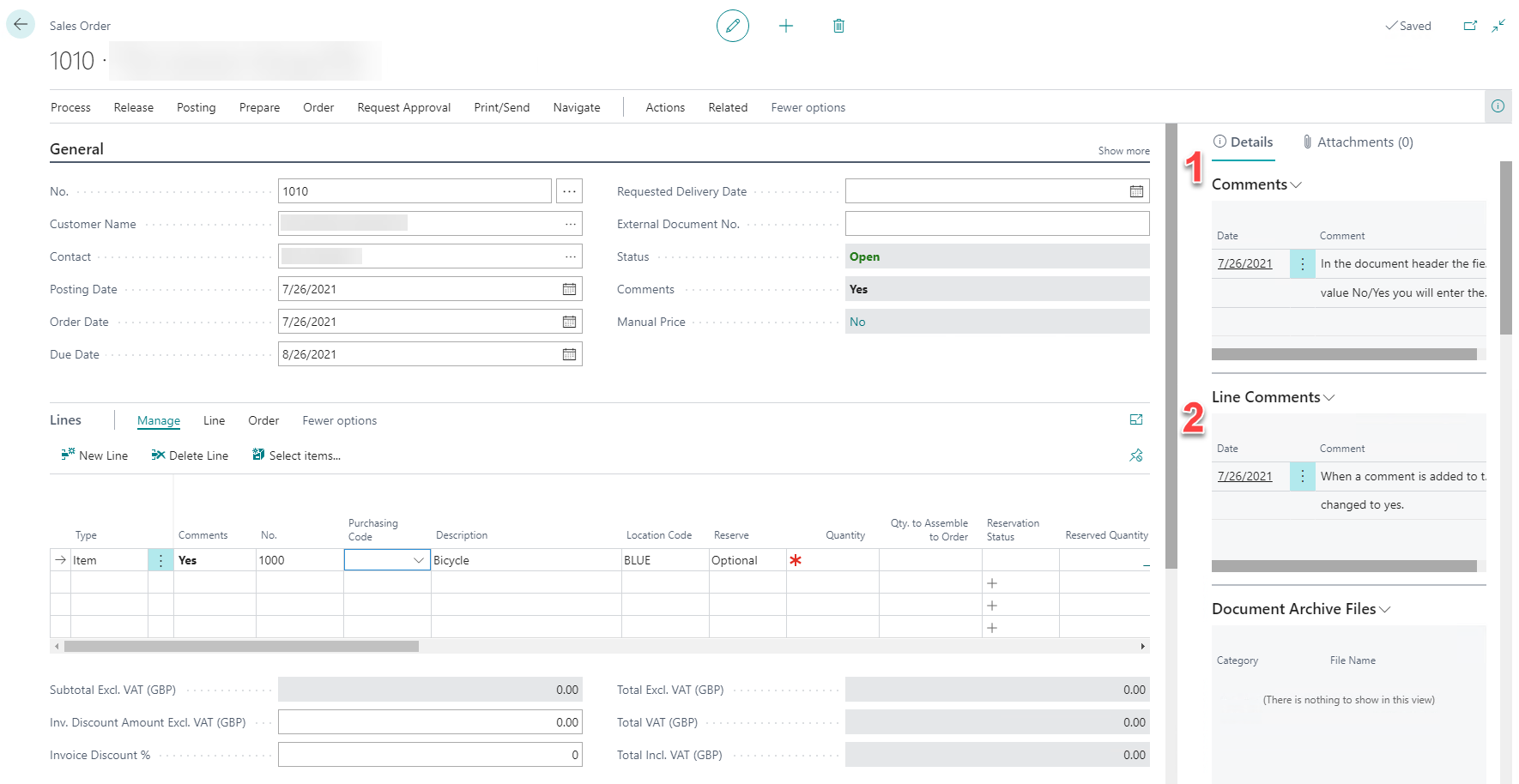
Task: Open the Due Date calendar picker
Action: click(x=569, y=354)
